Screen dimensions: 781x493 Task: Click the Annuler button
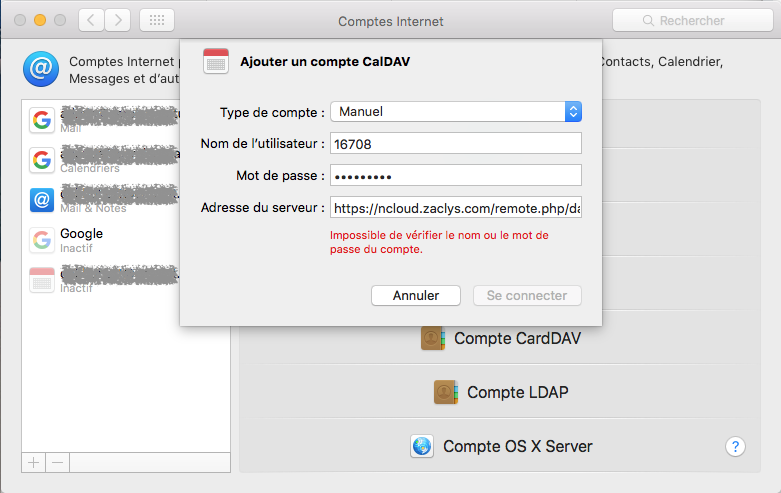click(x=416, y=295)
